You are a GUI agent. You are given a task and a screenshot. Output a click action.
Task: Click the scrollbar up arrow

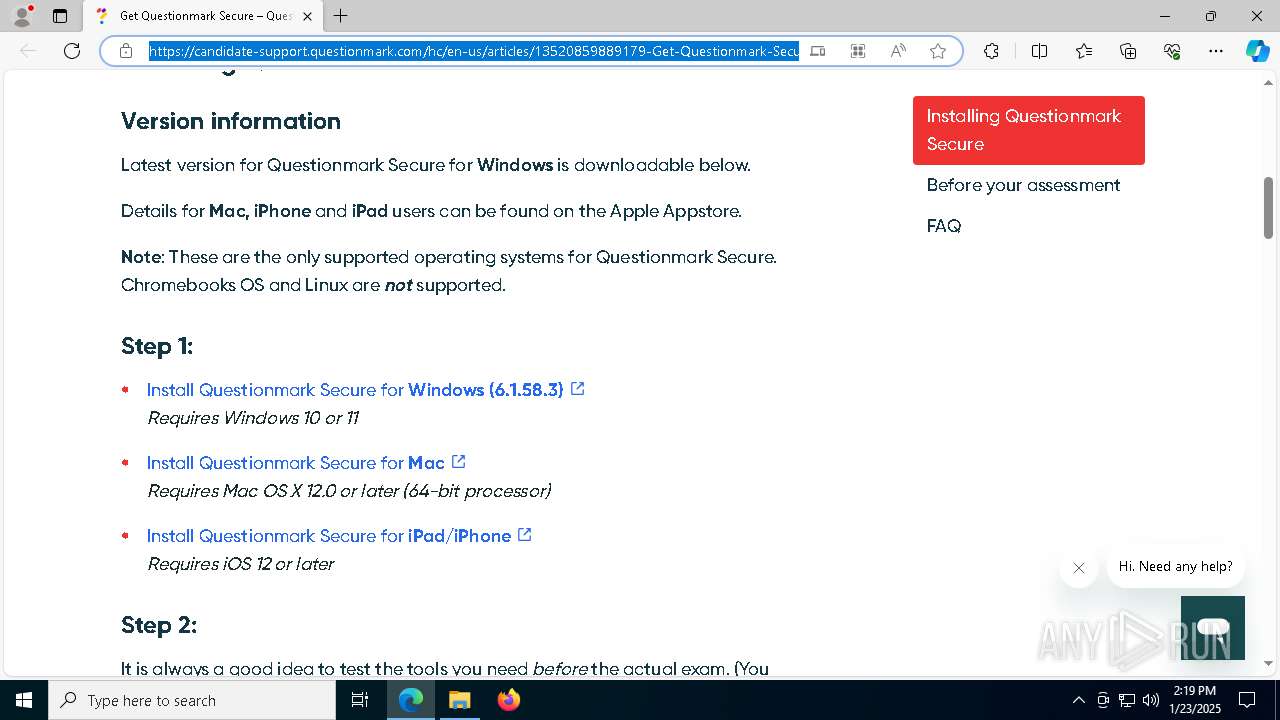pos(1268,81)
